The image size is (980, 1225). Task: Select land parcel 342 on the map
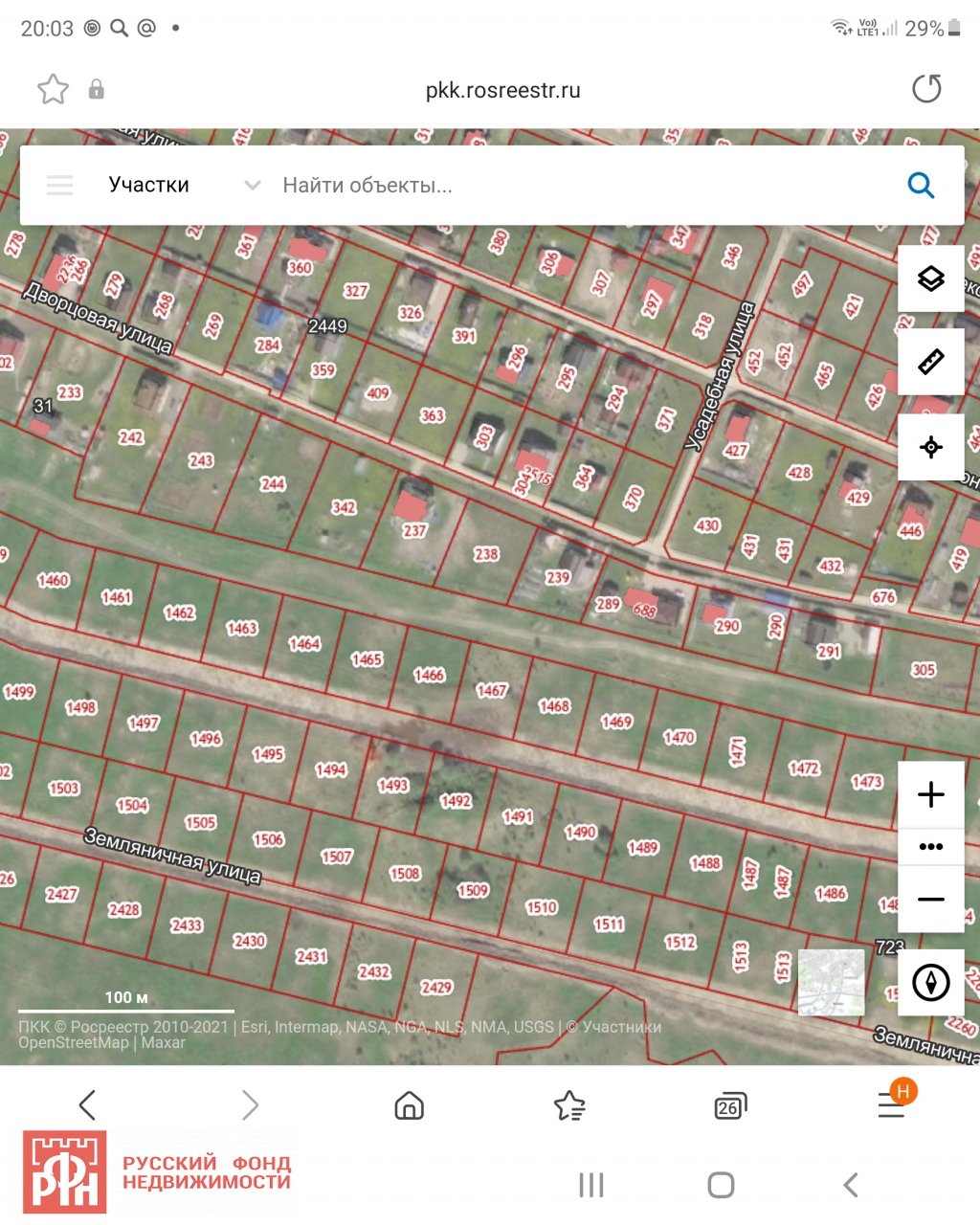(x=344, y=507)
